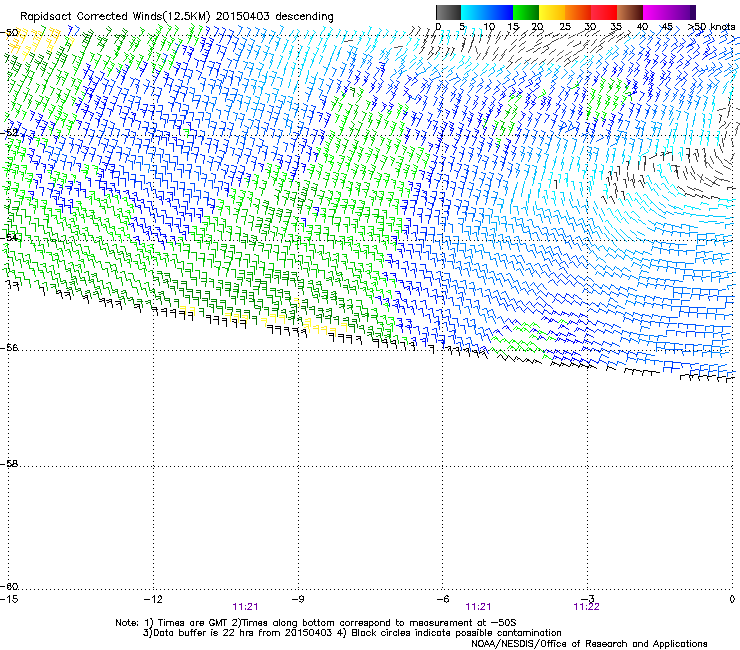Click the '>50 knots' legend label

711,27
